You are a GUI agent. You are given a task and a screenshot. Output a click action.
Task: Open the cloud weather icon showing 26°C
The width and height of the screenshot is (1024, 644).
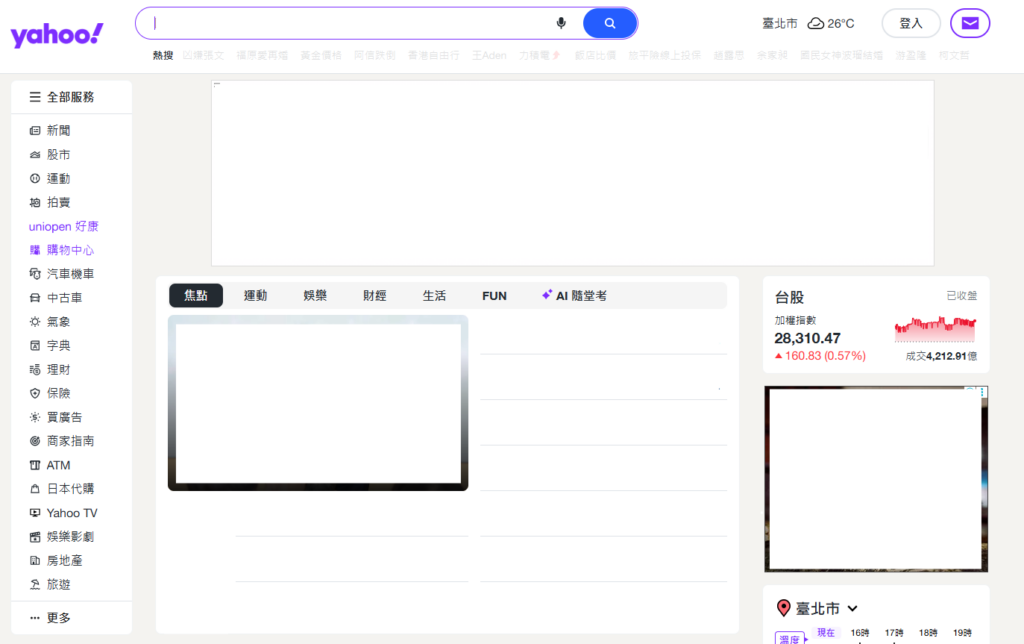click(816, 23)
